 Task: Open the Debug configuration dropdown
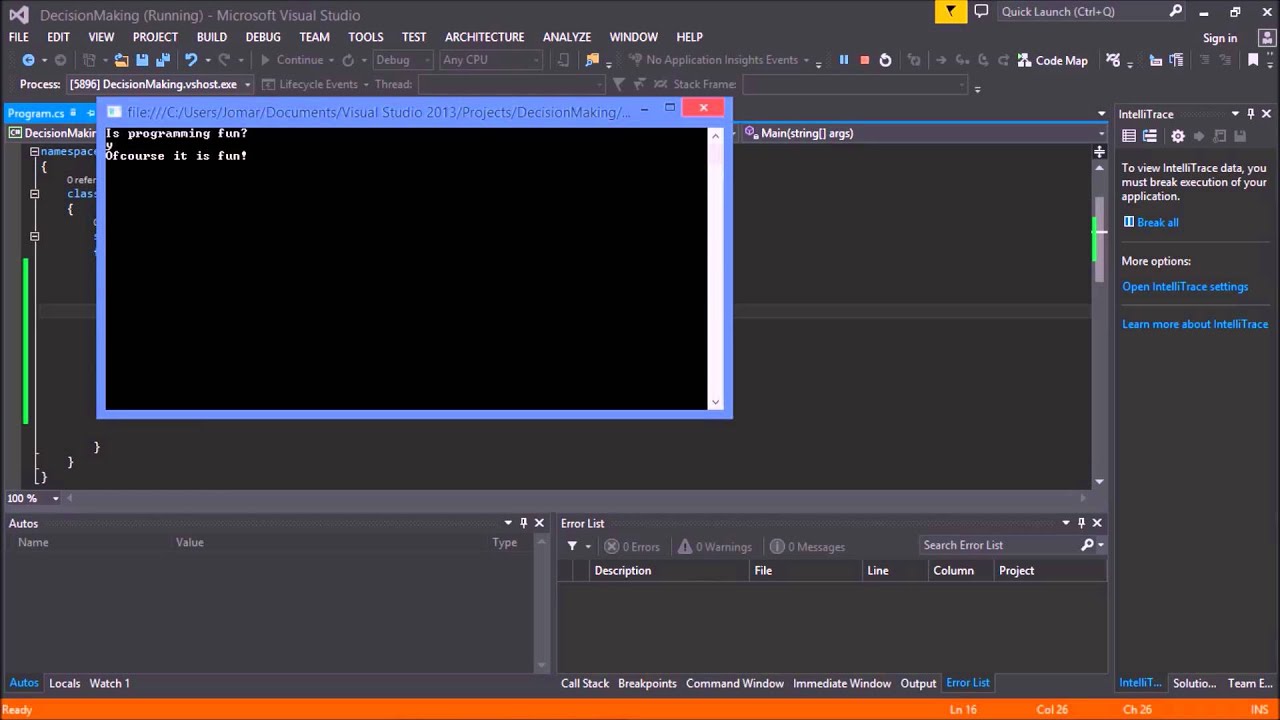click(x=427, y=60)
